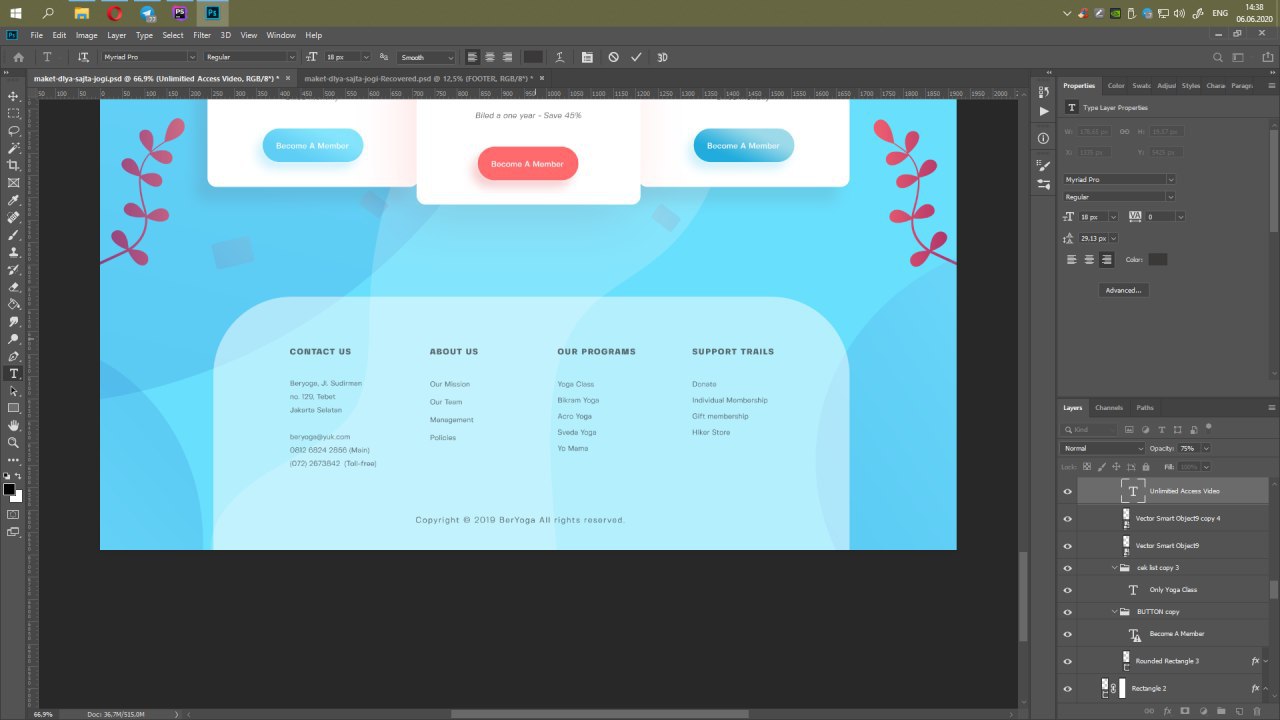Open the Styles panel tab
This screenshot has width=1280, height=720.
tap(1191, 86)
